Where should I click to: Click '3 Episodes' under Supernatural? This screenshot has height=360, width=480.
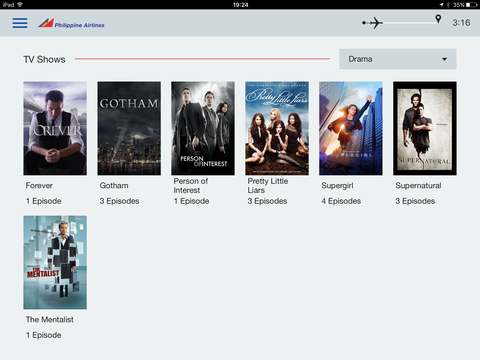coord(415,201)
